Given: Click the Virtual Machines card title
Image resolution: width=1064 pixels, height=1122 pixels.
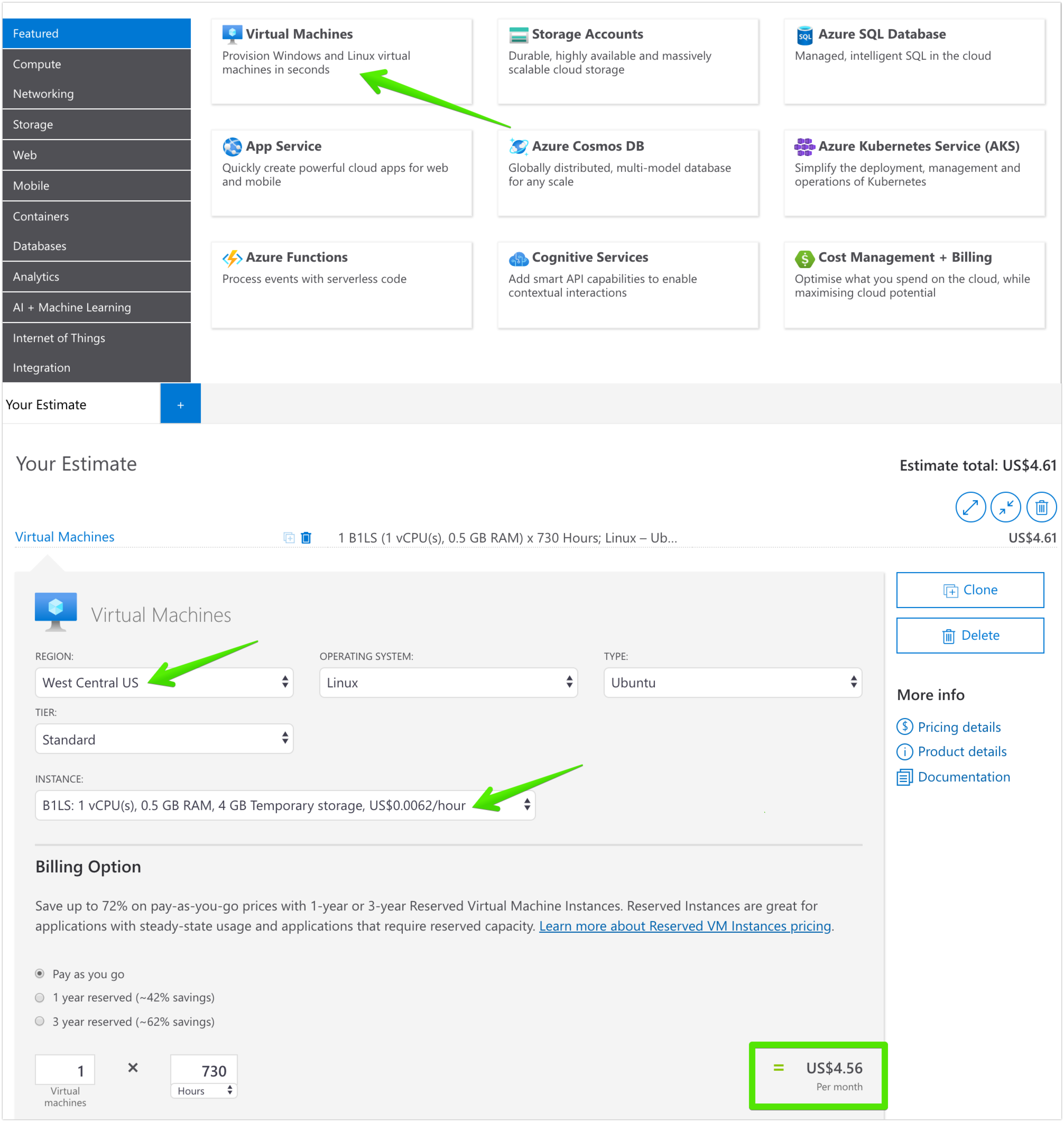Looking at the screenshot, I should 299,34.
